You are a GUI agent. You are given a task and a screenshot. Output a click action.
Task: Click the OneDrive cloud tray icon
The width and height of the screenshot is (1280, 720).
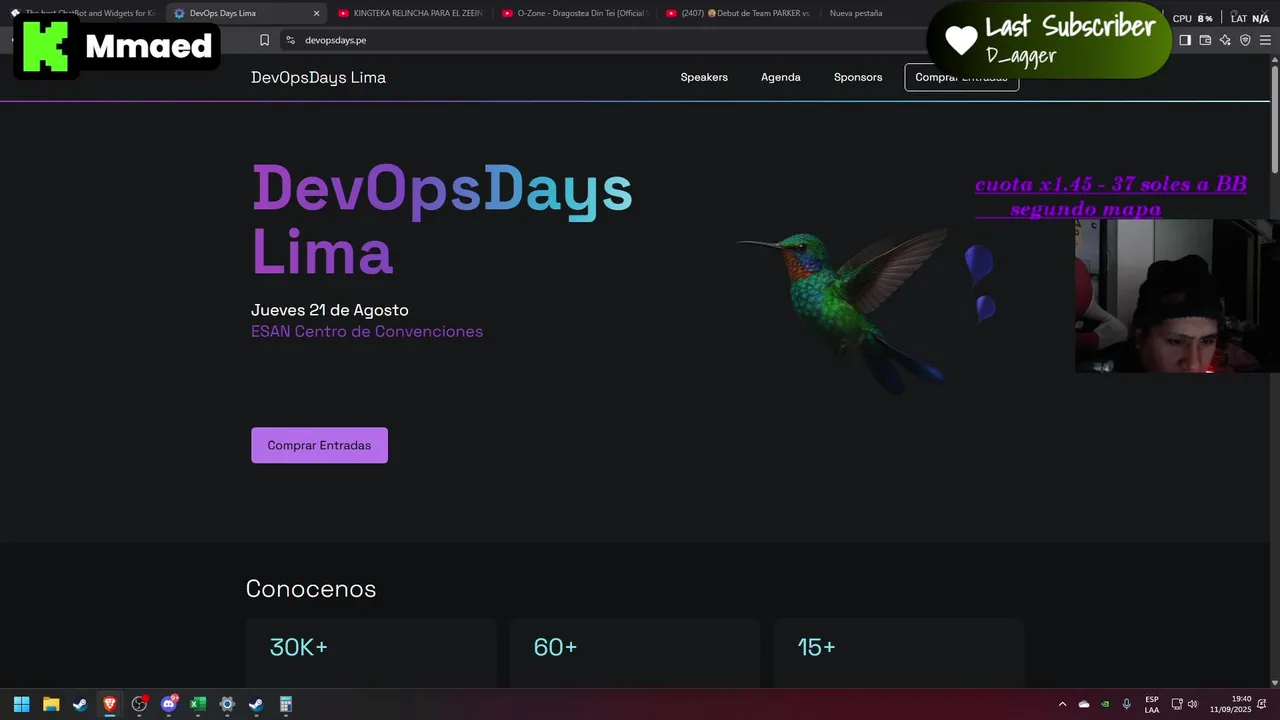(1084, 704)
